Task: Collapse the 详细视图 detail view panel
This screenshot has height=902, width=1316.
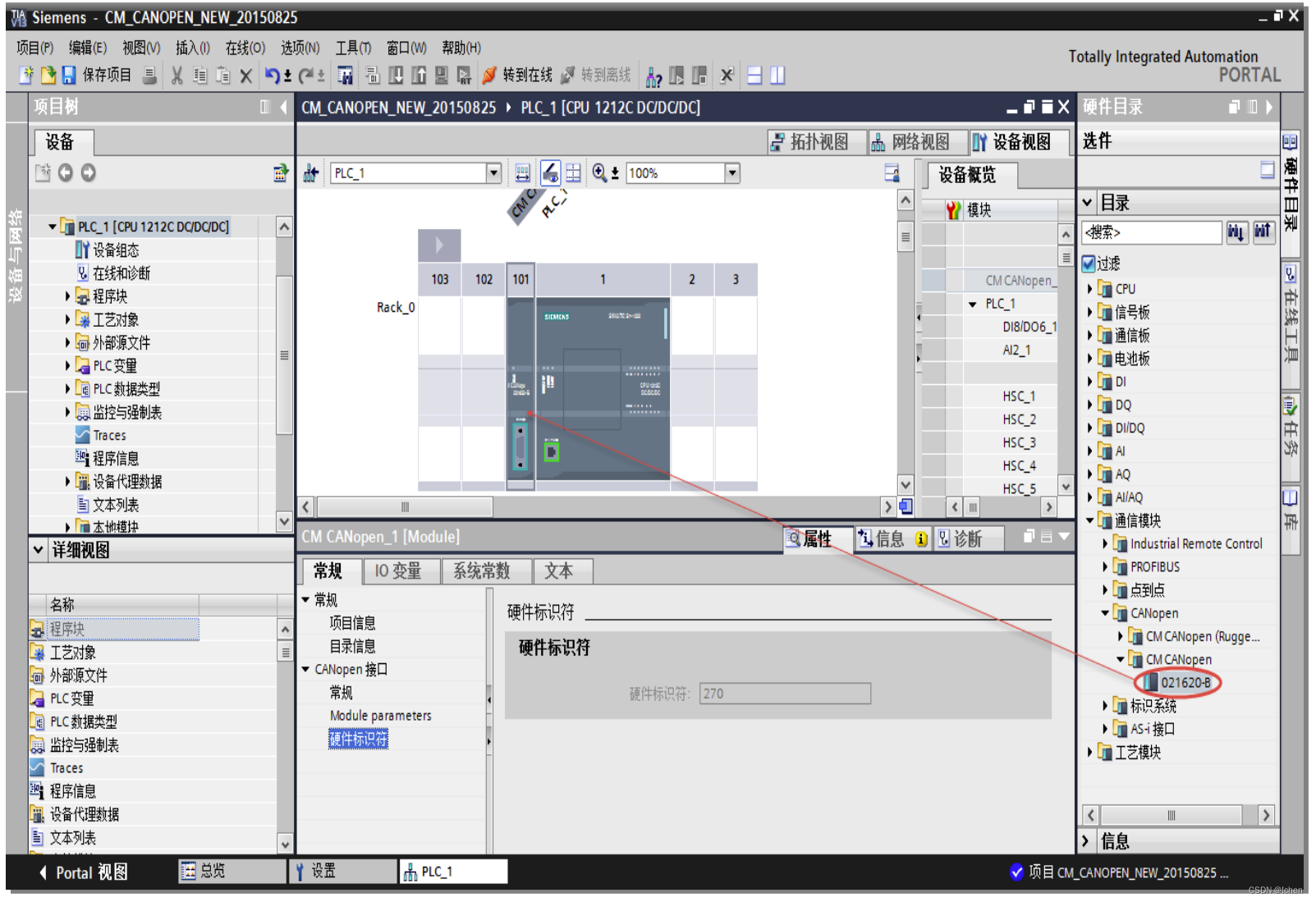Action: [38, 550]
